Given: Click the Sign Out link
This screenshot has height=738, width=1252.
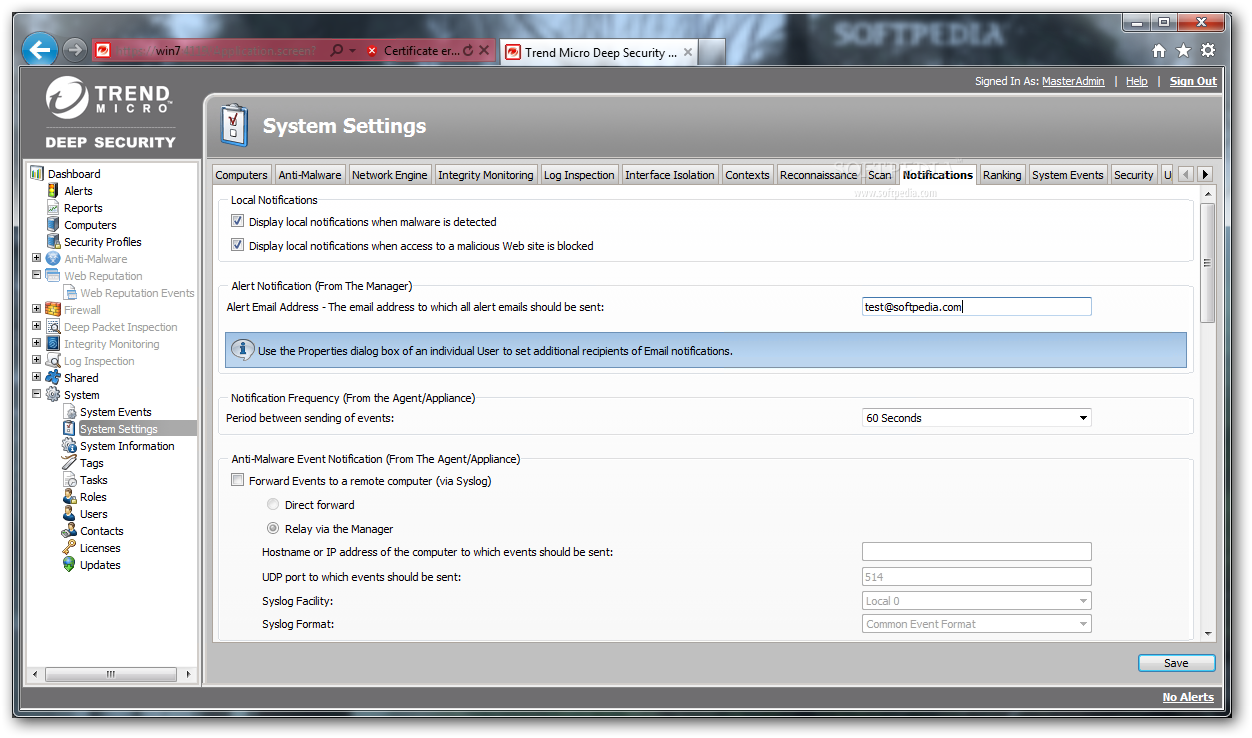Looking at the screenshot, I should point(1193,82).
